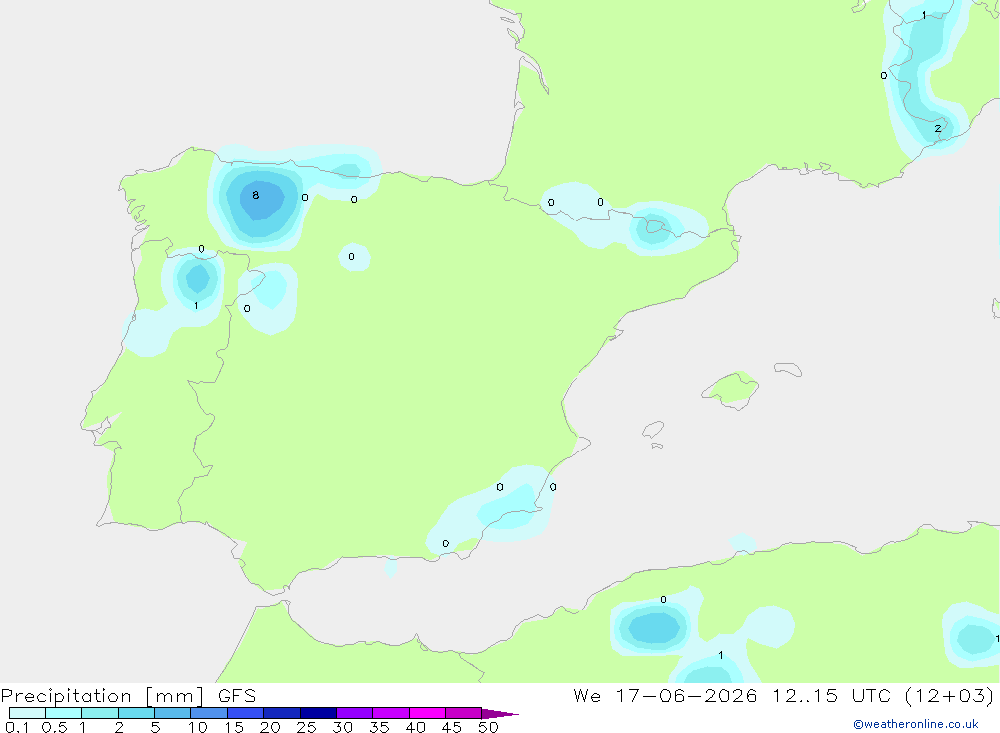Pick the 10–15 mm legend swatch
Image resolution: width=1000 pixels, height=733 pixels.
[x=209, y=713]
